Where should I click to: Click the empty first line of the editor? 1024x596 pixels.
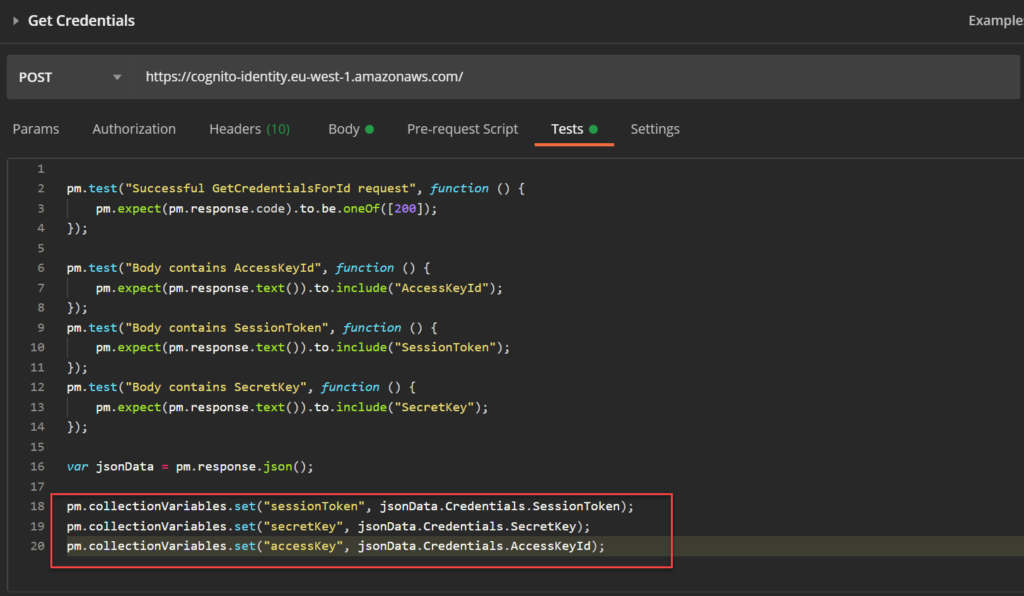[300, 168]
